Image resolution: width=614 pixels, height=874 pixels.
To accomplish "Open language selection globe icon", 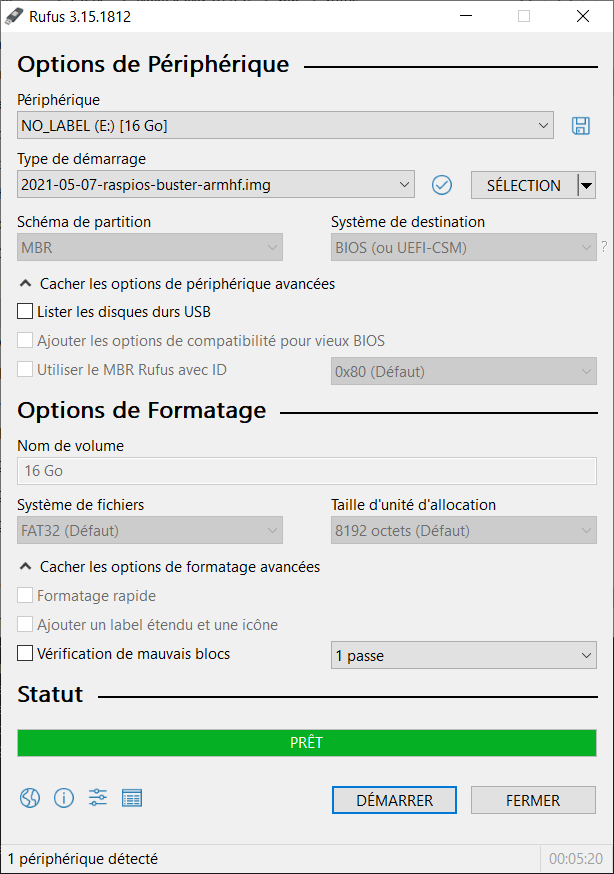I will pos(30,798).
